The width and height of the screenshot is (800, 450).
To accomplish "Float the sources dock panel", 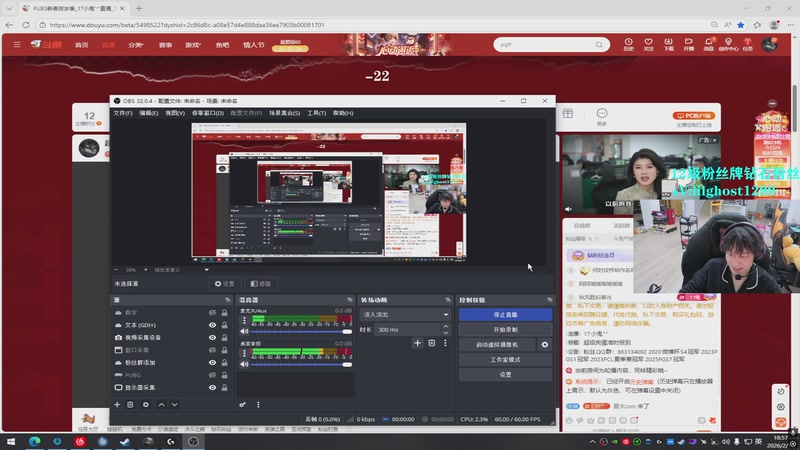I will coord(228,300).
